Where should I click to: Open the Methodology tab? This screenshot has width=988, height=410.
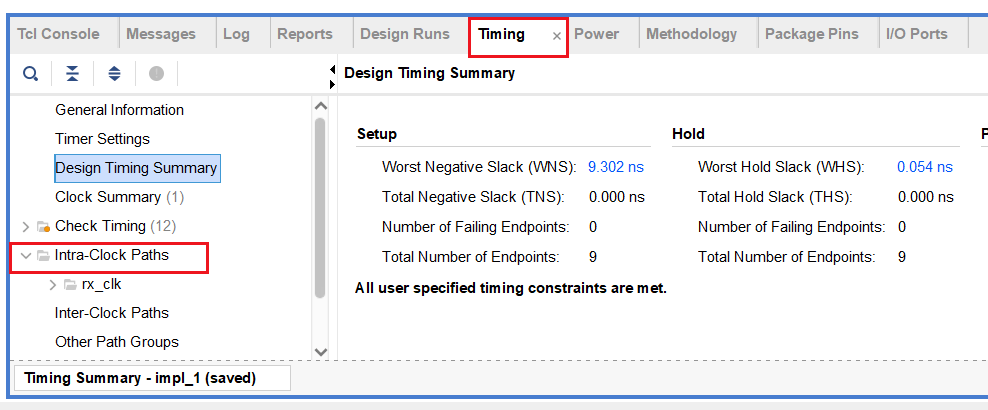691,34
